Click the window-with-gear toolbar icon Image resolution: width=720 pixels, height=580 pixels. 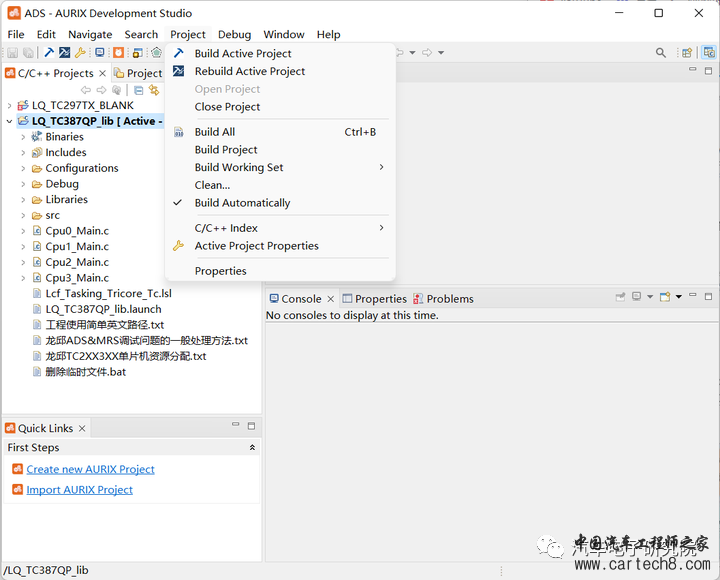[137, 53]
